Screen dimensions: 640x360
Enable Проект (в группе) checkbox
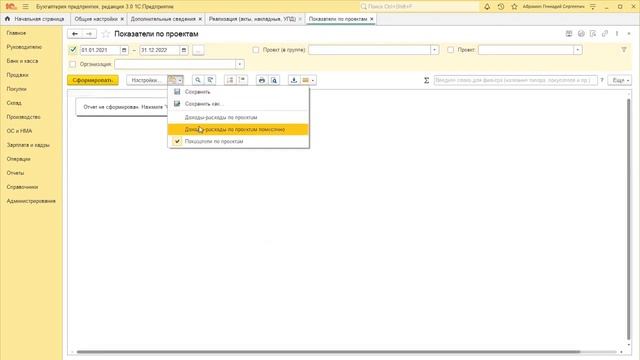click(x=256, y=50)
